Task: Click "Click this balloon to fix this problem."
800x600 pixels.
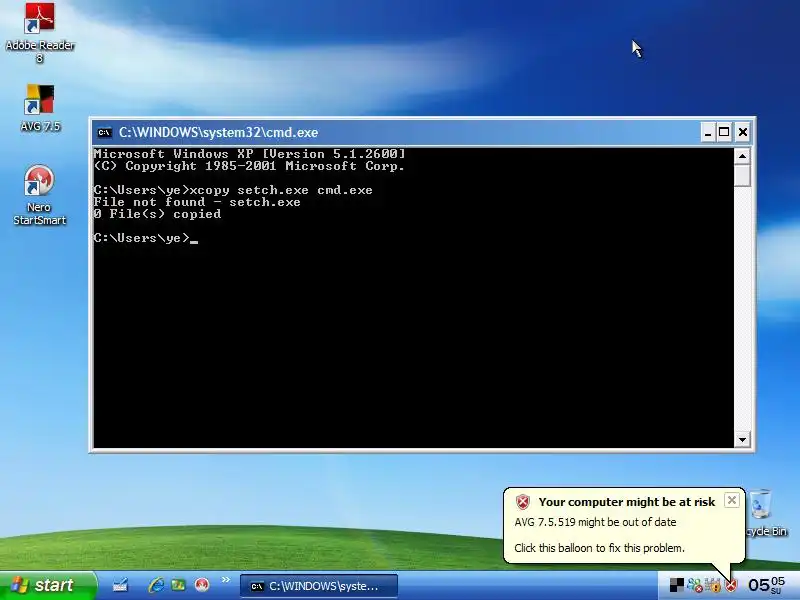Action: point(599,548)
